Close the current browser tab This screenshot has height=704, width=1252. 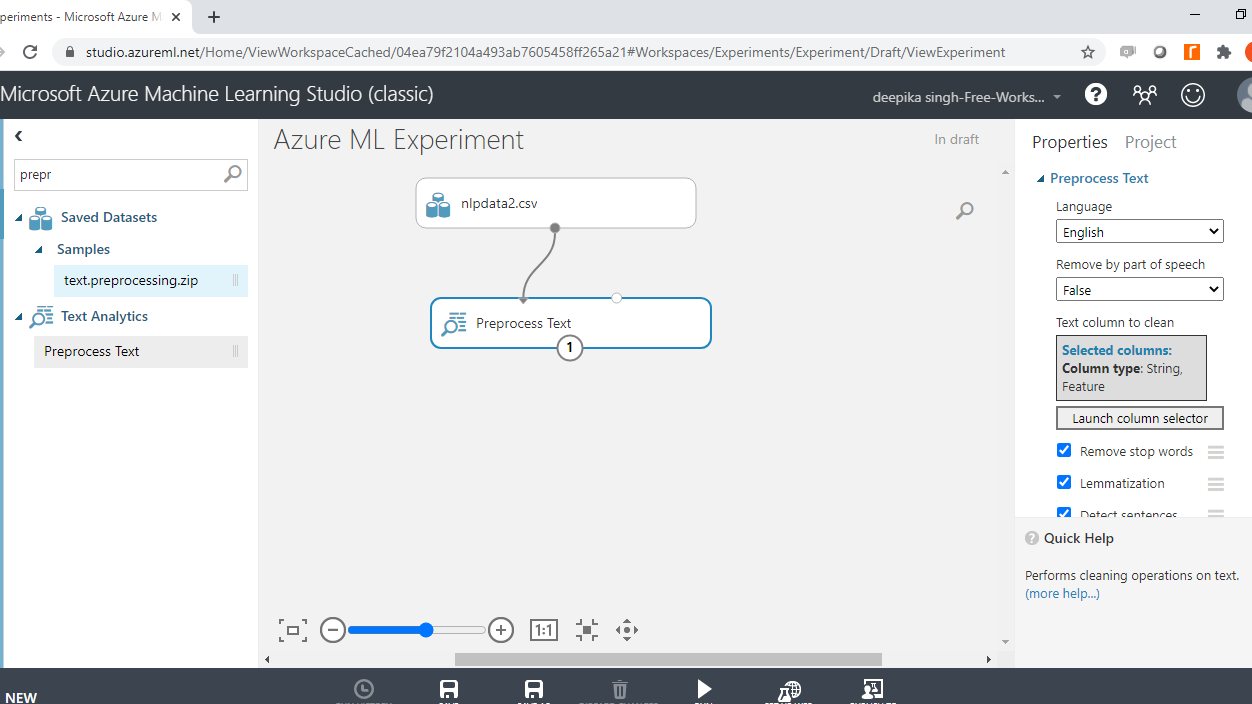(176, 17)
